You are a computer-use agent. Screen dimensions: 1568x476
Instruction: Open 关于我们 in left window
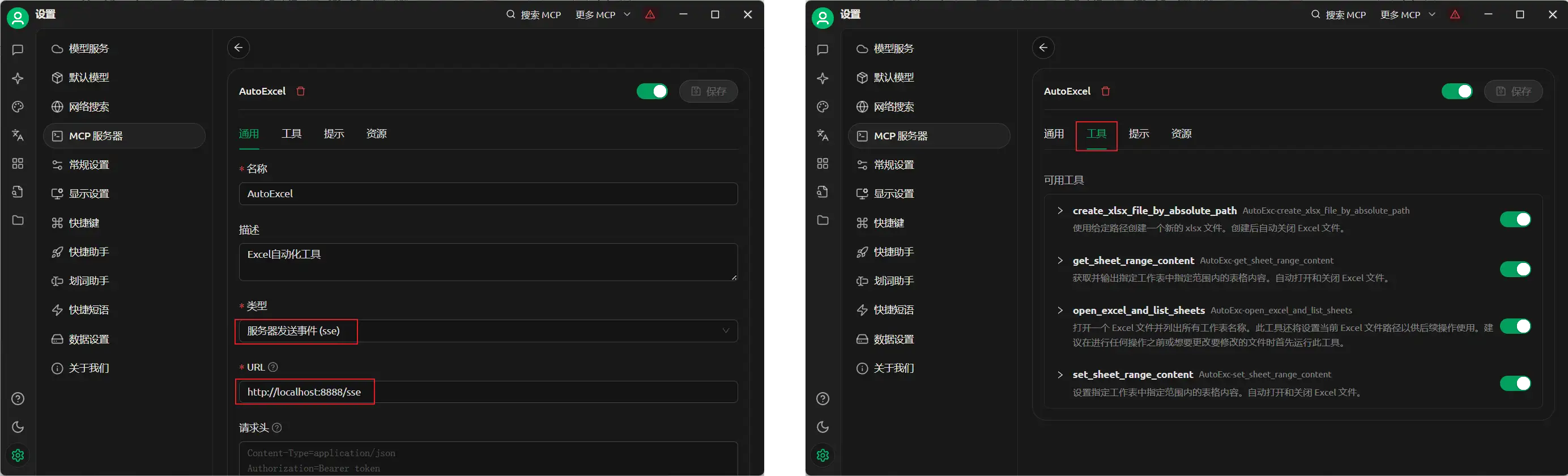tap(124, 368)
